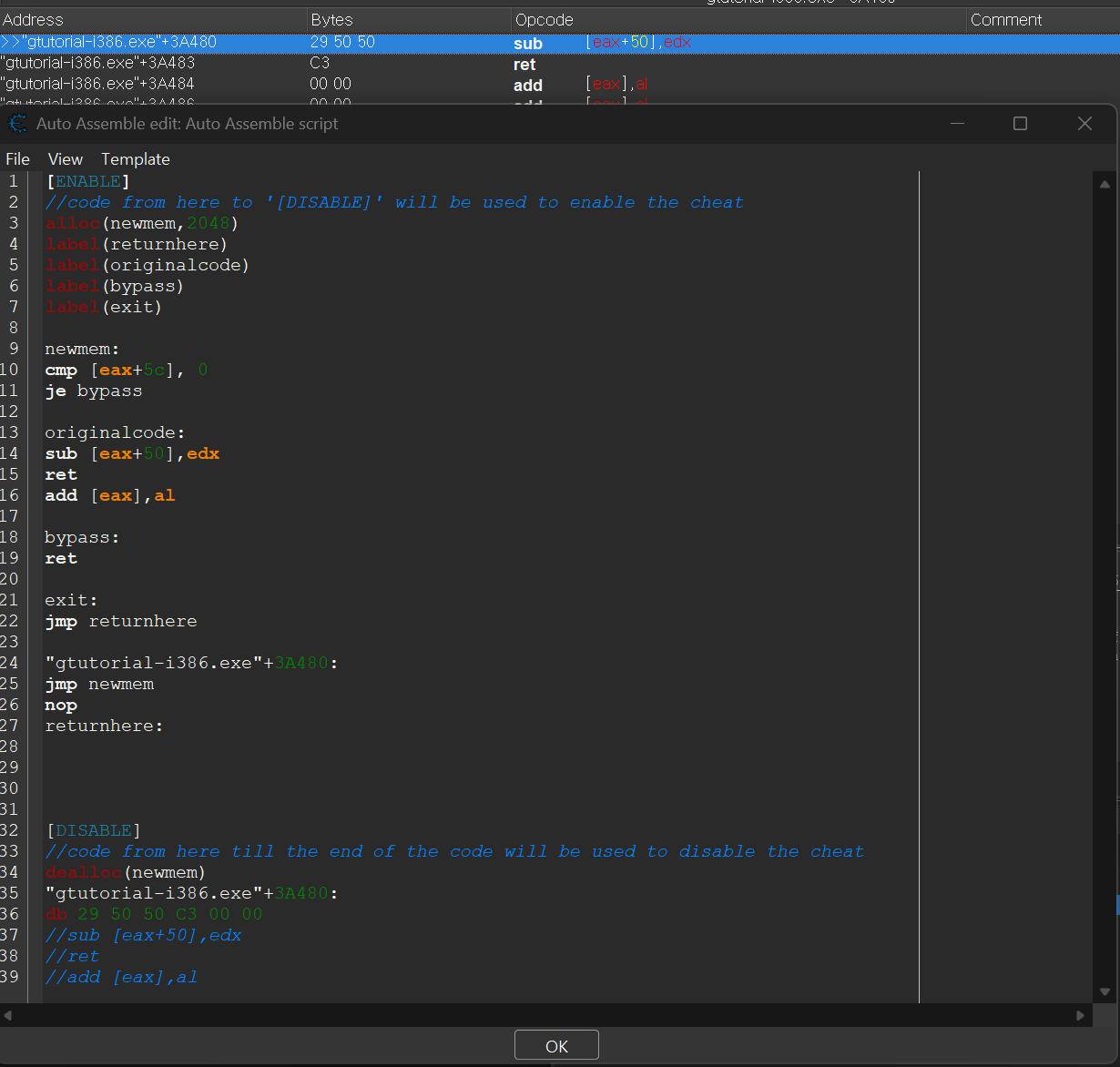Click the horizontal scrollbar right arrow

pyautogui.click(x=1081, y=1015)
